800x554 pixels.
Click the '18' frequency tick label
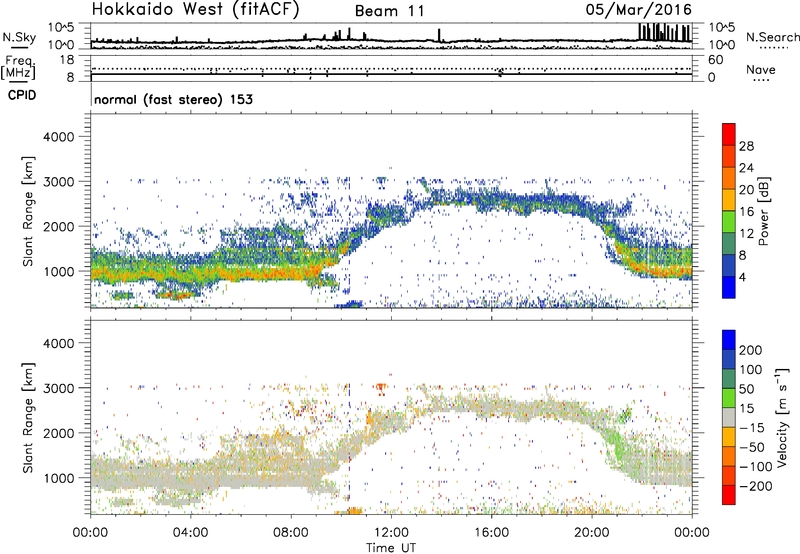[67, 60]
